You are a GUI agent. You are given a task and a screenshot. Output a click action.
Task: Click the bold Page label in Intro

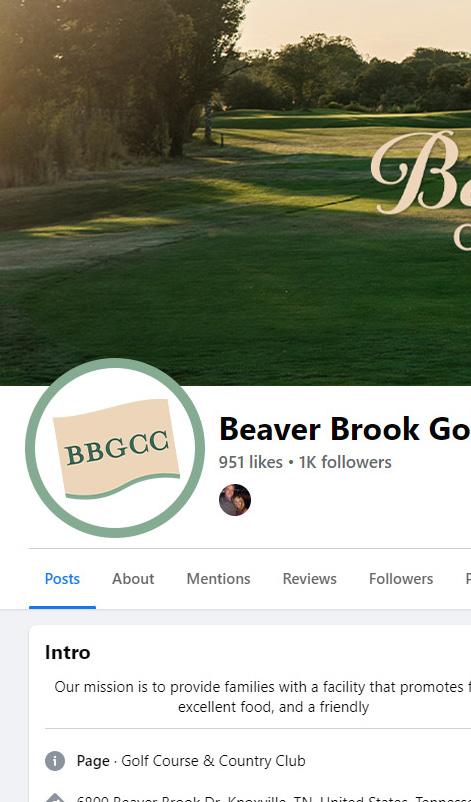(93, 761)
